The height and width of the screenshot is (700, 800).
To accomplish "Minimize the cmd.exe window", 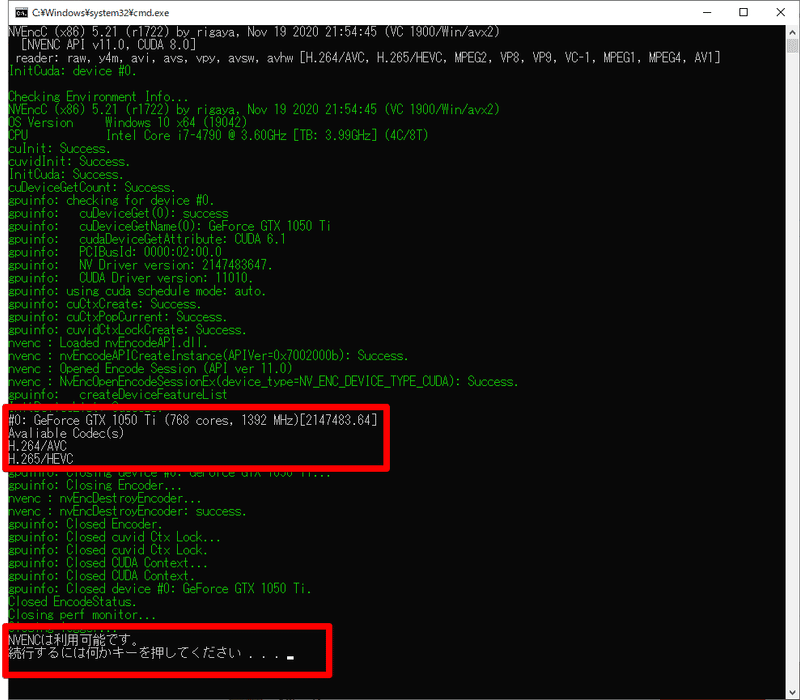I will pyautogui.click(x=707, y=12).
